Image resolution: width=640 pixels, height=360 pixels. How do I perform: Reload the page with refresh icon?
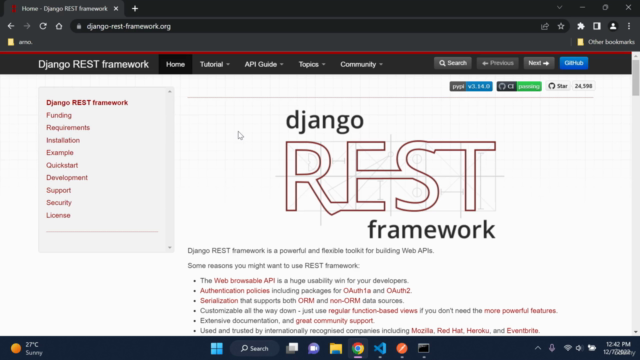click(43, 26)
